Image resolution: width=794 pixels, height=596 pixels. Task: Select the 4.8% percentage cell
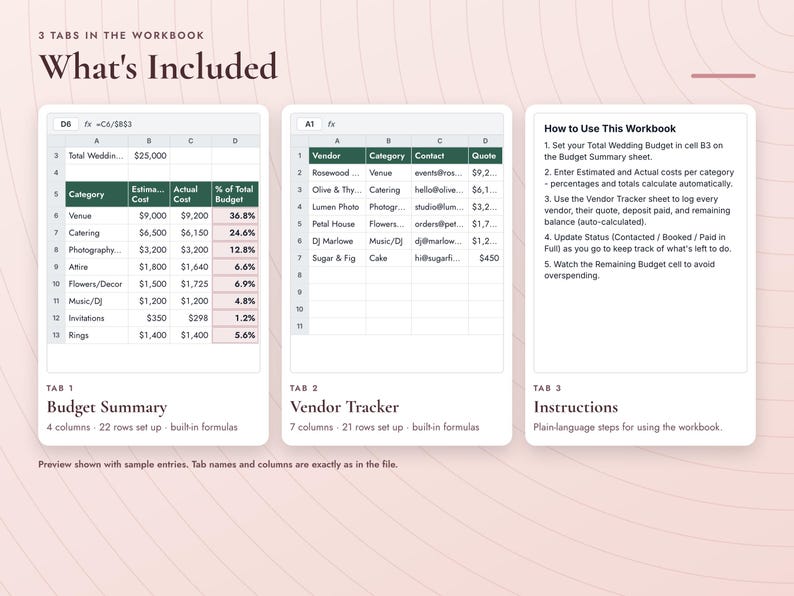pyautogui.click(x=235, y=301)
